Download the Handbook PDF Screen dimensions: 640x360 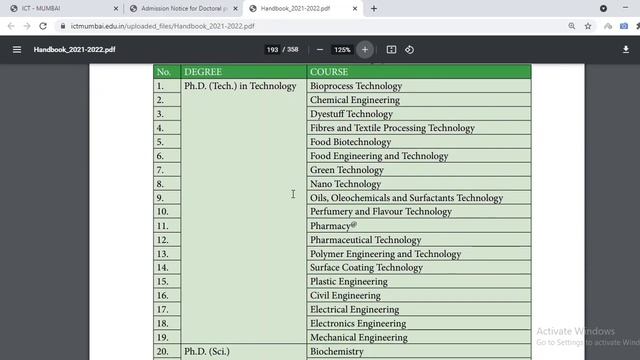point(626,50)
